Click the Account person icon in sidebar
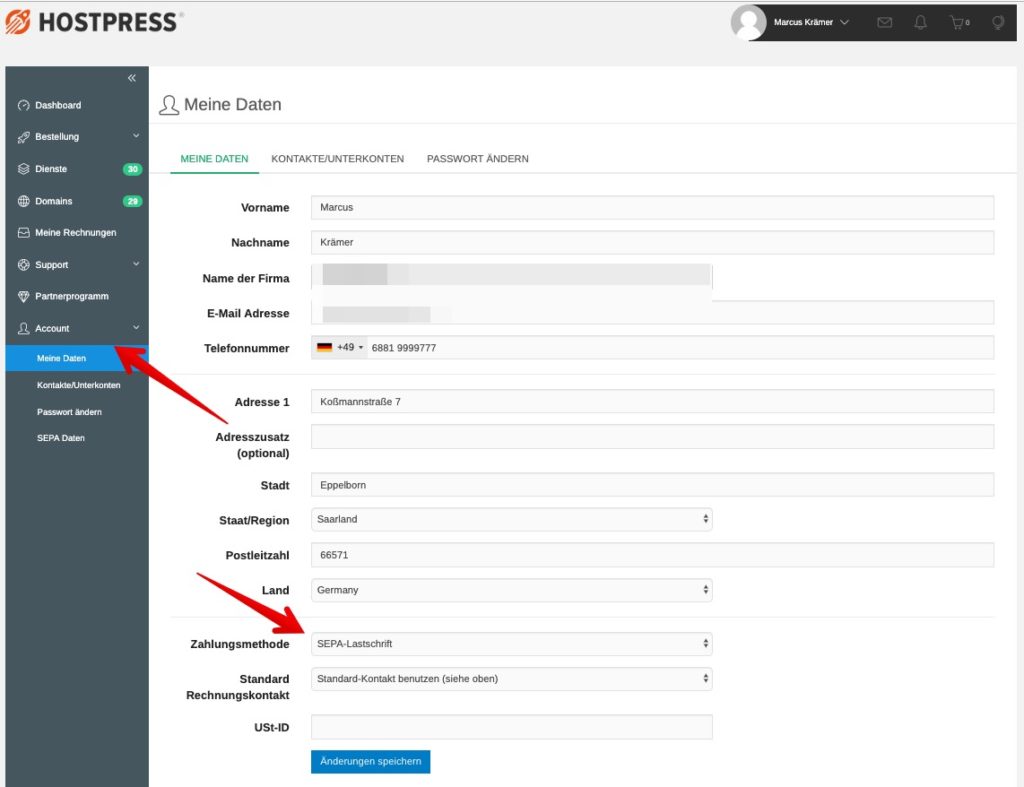Viewport: 1024px width, 787px height. click(x=24, y=329)
